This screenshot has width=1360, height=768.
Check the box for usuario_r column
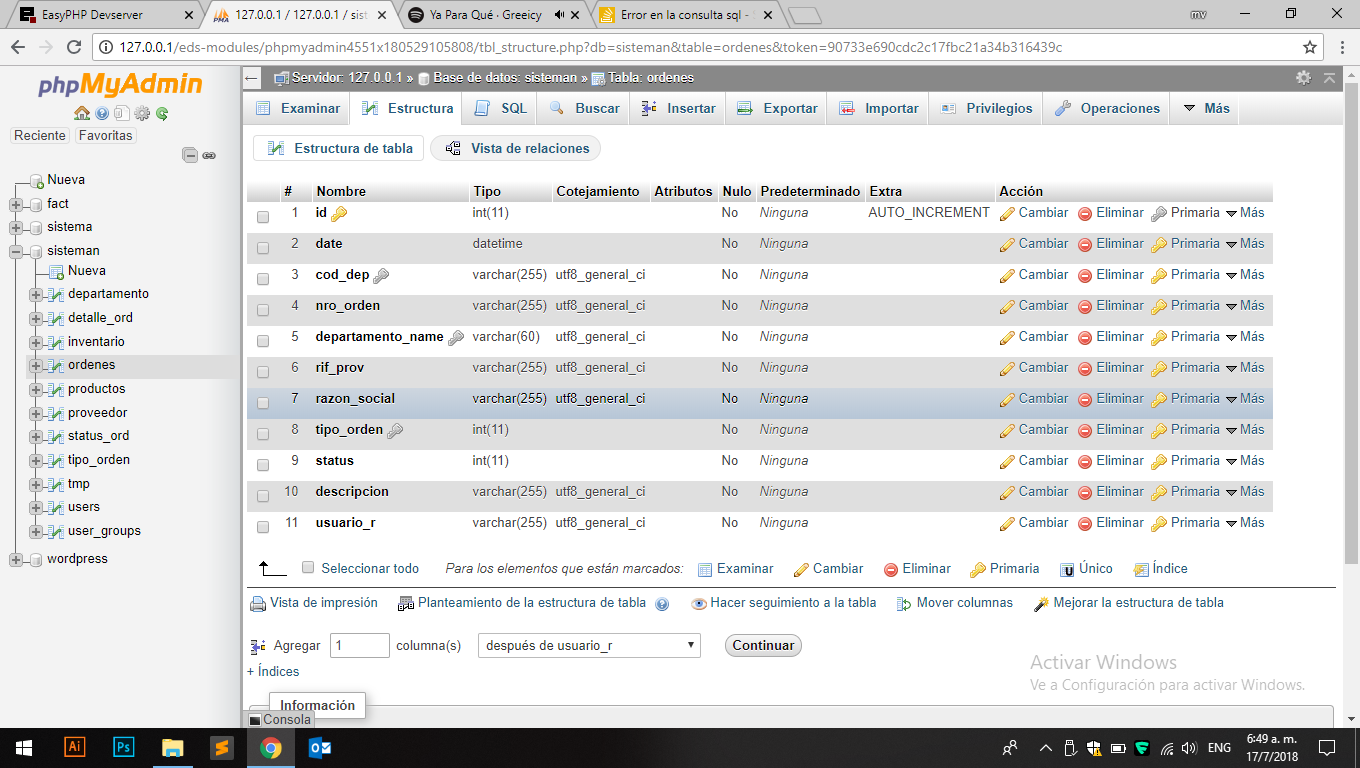263,526
